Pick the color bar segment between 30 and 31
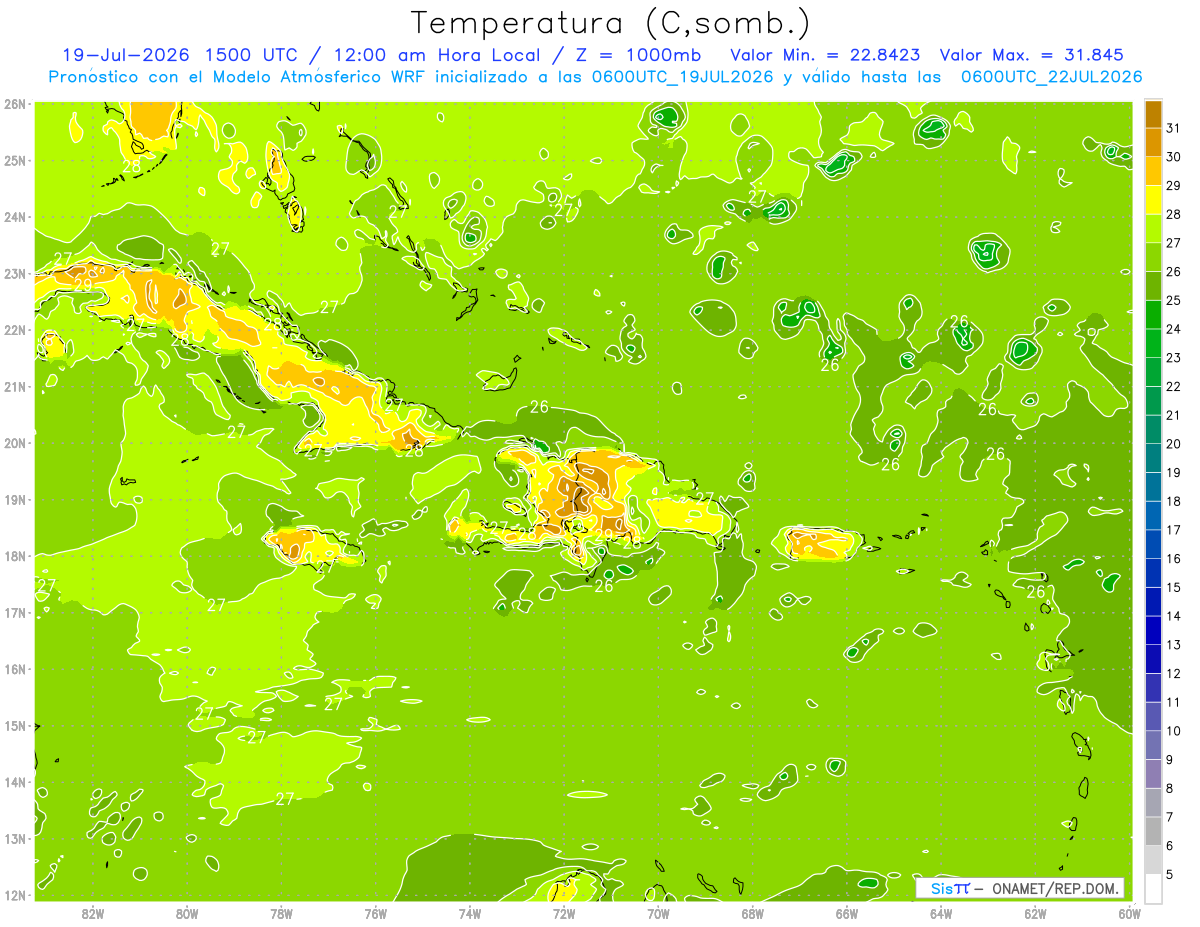 coord(1153,141)
